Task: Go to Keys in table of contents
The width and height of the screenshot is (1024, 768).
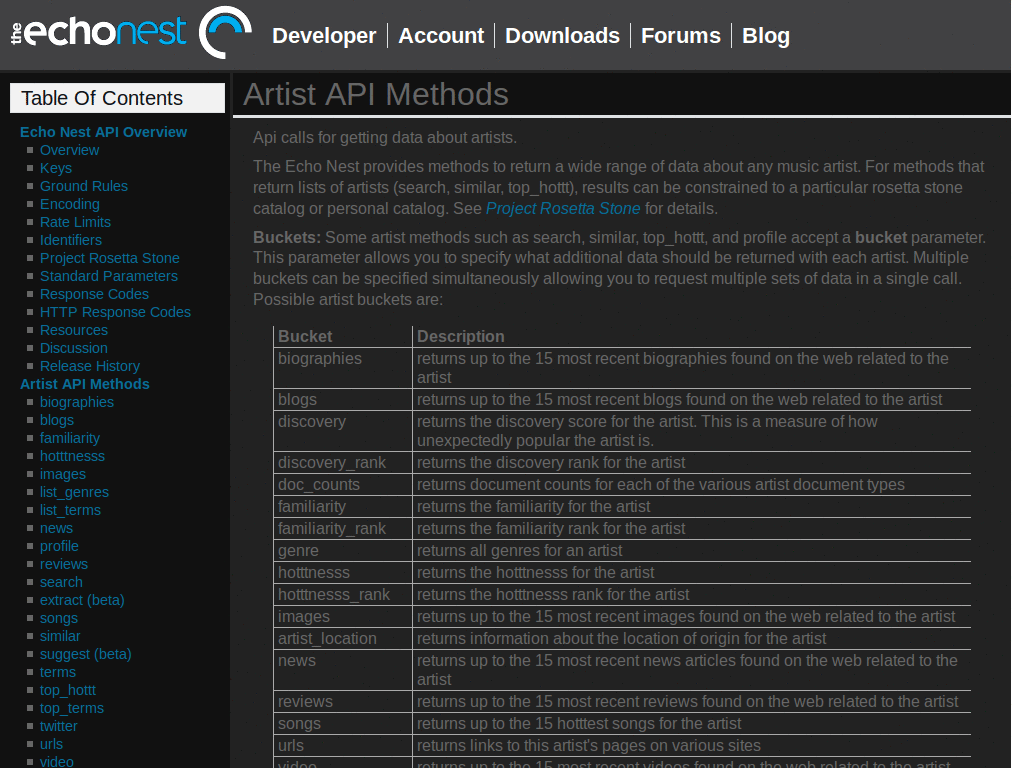Action: (x=56, y=168)
